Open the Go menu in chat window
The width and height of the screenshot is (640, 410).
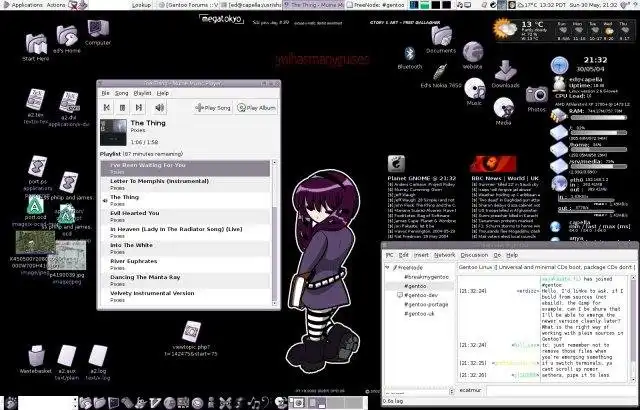pos(497,255)
